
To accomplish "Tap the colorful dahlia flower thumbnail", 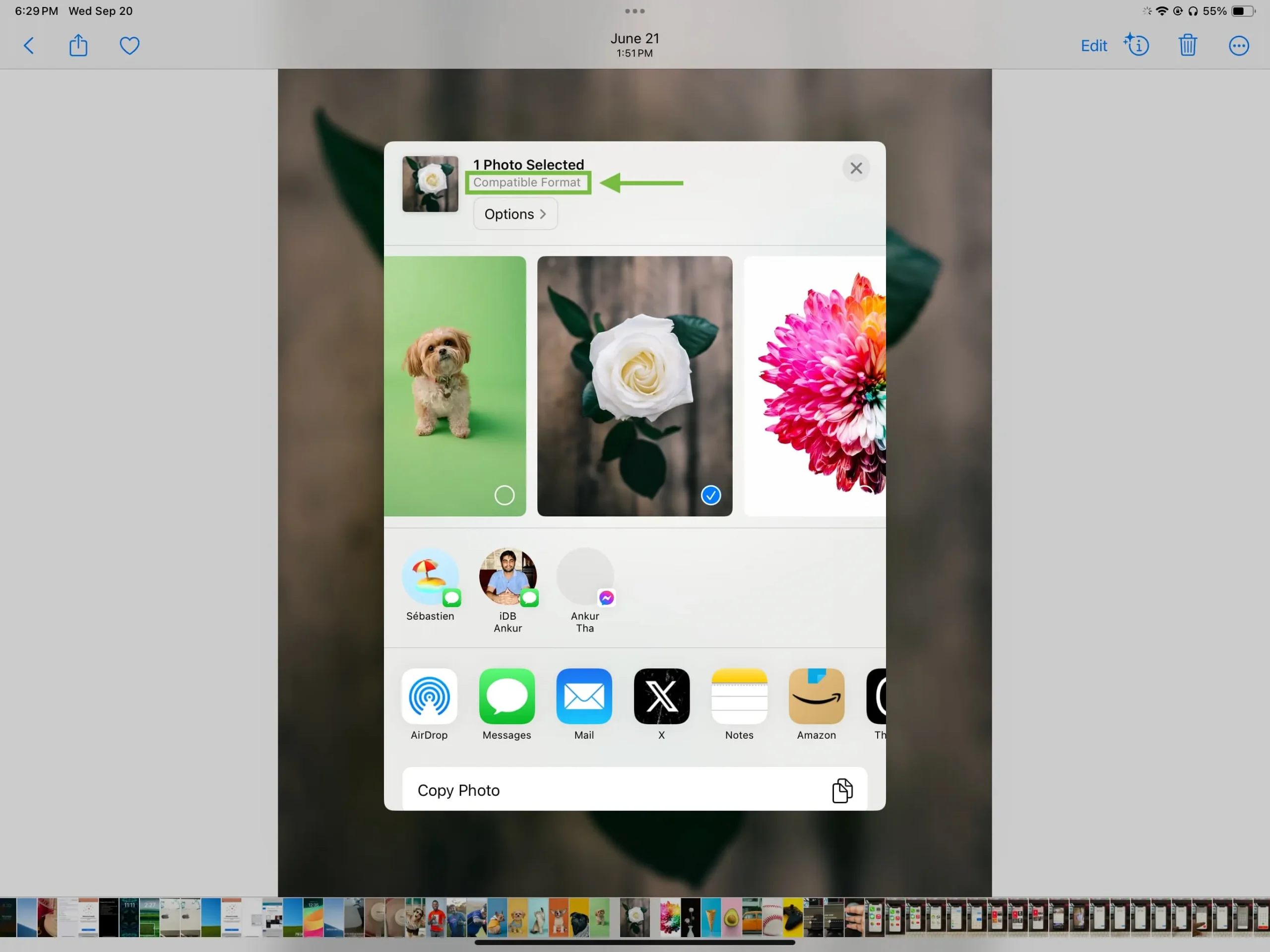I will [x=815, y=386].
